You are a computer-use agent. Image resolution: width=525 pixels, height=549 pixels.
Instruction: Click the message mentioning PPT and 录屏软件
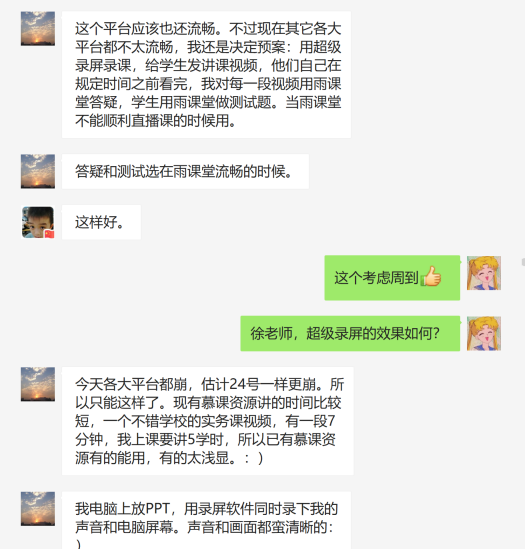pyautogui.click(x=206, y=521)
